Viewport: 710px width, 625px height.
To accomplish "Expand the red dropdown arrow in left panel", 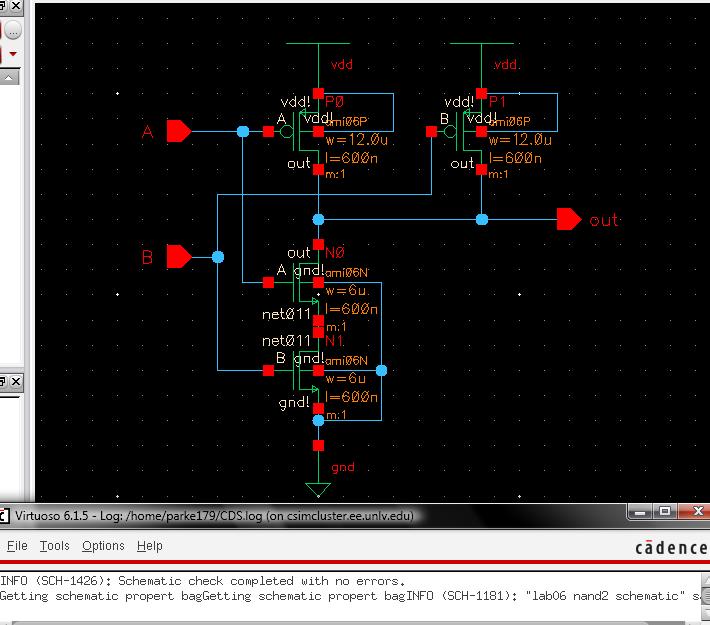I will pos(14,52).
